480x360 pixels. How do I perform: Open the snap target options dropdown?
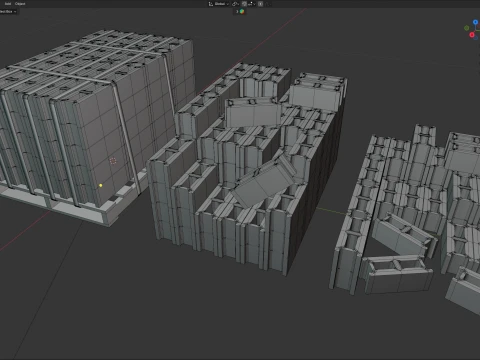coord(251,4)
